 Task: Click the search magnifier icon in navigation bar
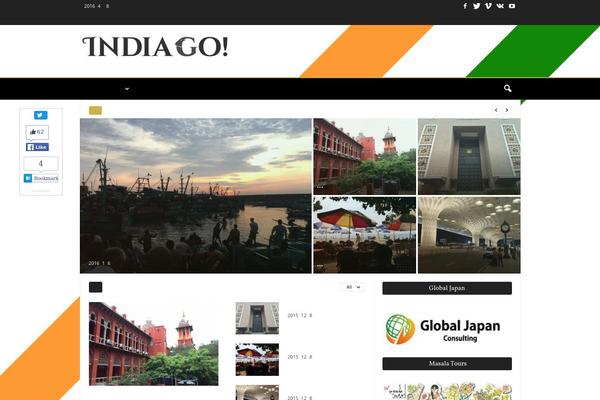(x=507, y=88)
